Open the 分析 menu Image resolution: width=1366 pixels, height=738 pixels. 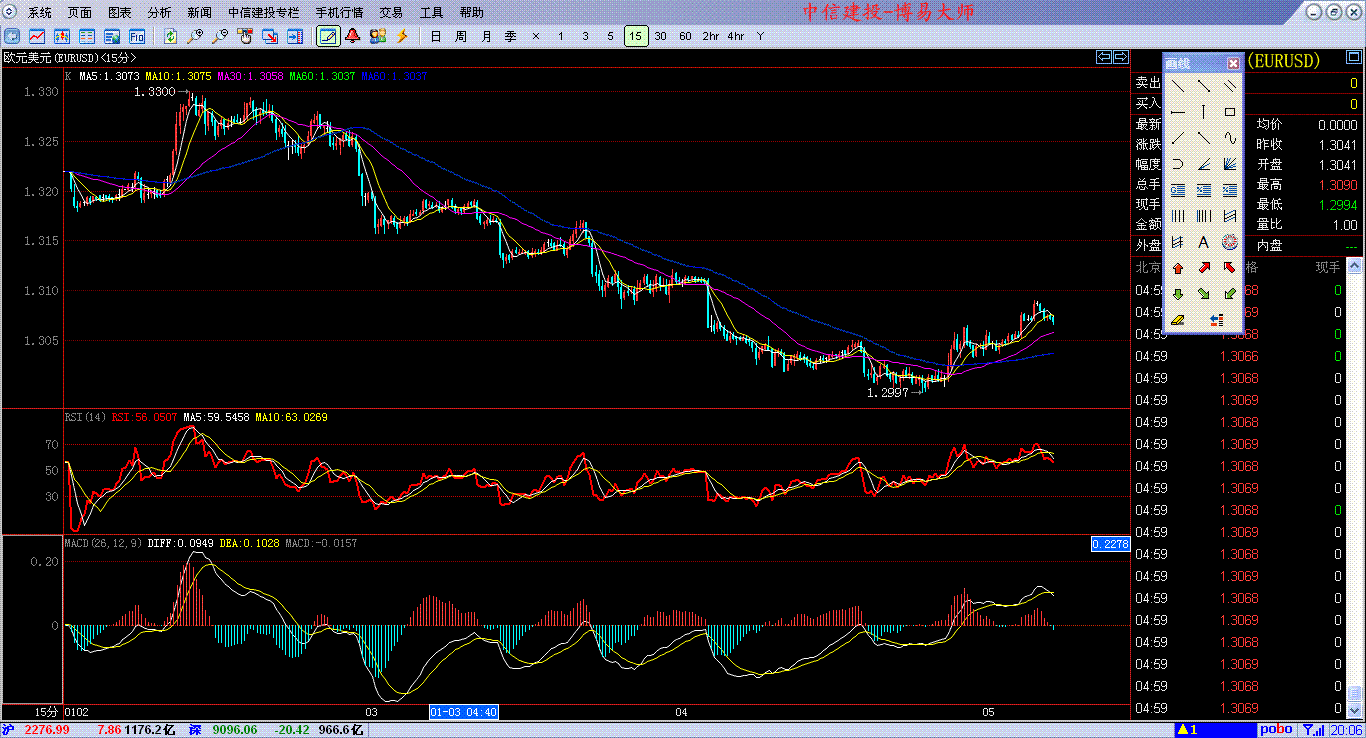159,13
